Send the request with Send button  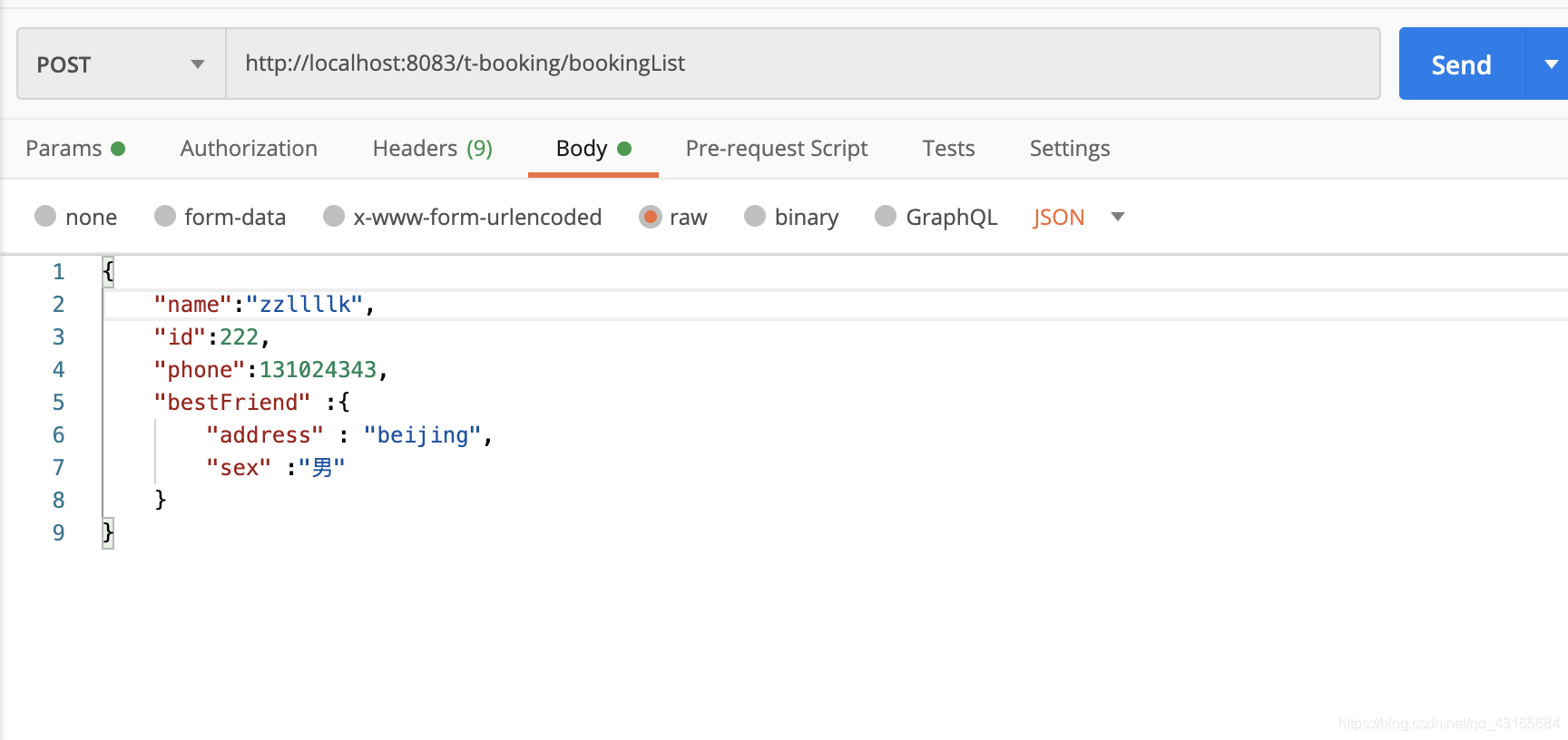pyautogui.click(x=1462, y=63)
